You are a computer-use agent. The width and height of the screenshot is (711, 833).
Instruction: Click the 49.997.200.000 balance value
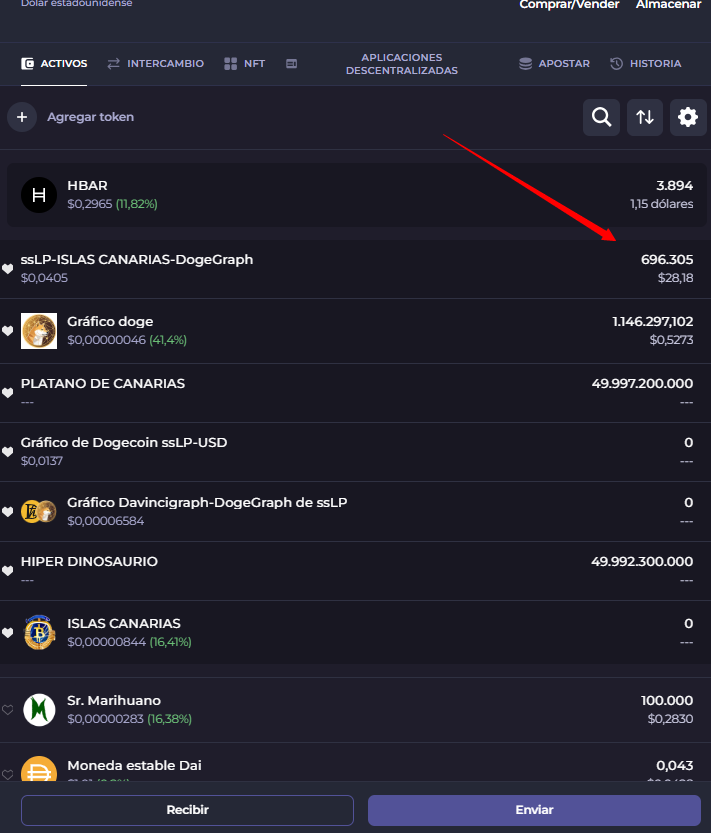coord(642,384)
